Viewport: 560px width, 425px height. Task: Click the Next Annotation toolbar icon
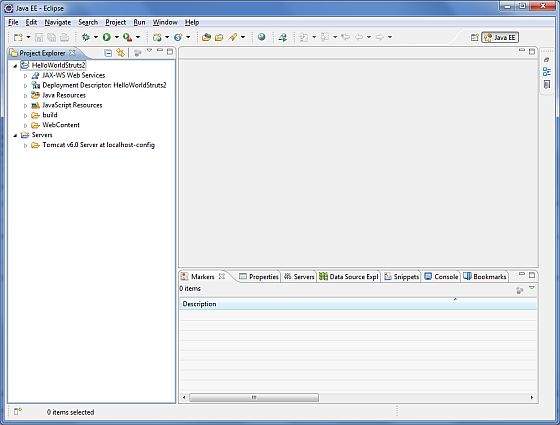coord(304,37)
